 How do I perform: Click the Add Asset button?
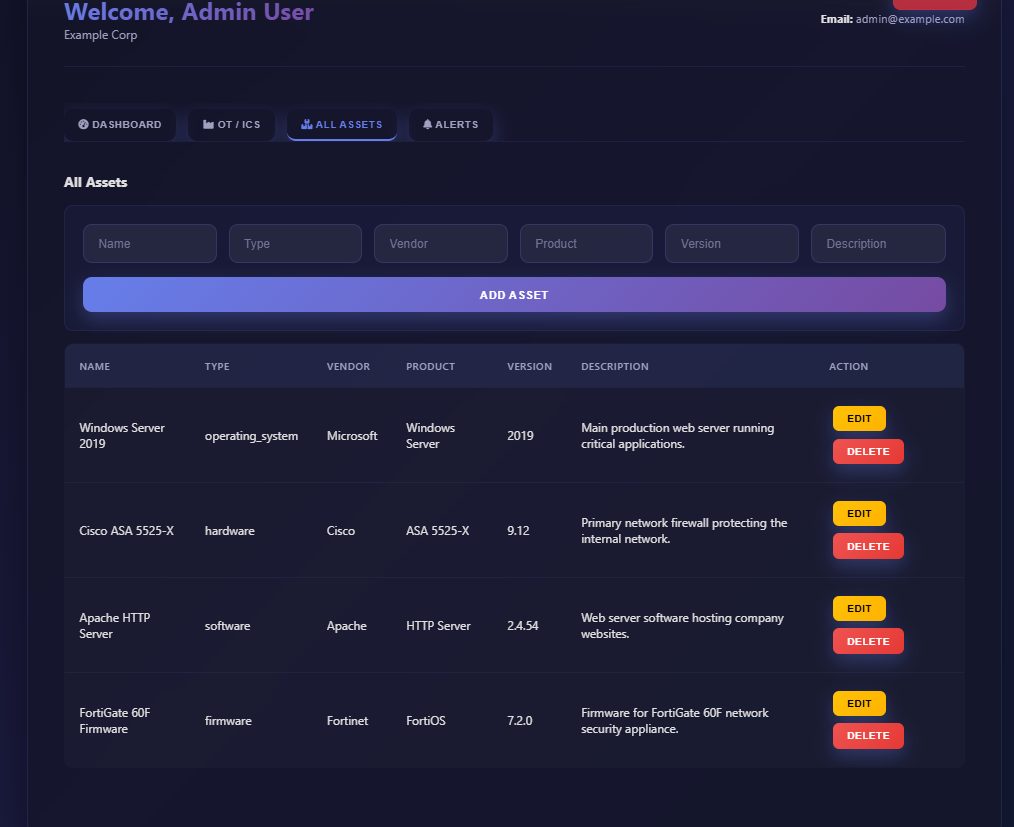514,295
